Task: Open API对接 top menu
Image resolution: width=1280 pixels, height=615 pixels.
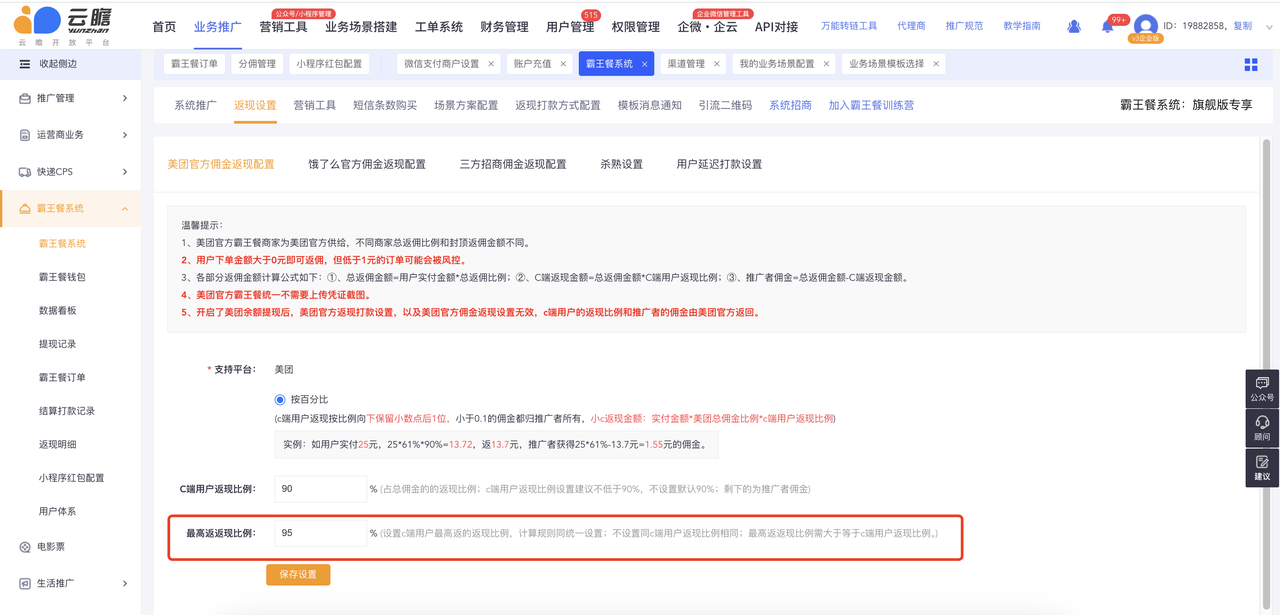Action: click(x=777, y=27)
